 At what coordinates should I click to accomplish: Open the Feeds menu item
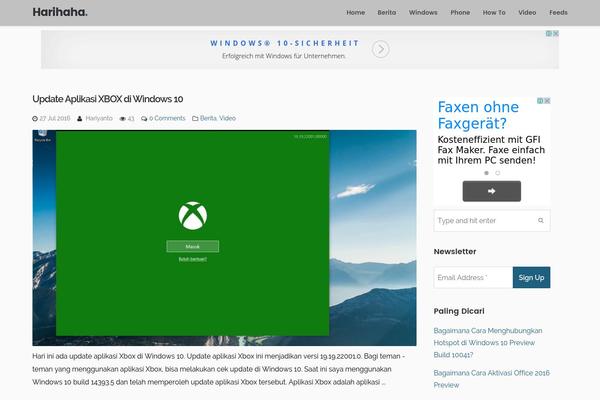pos(558,13)
